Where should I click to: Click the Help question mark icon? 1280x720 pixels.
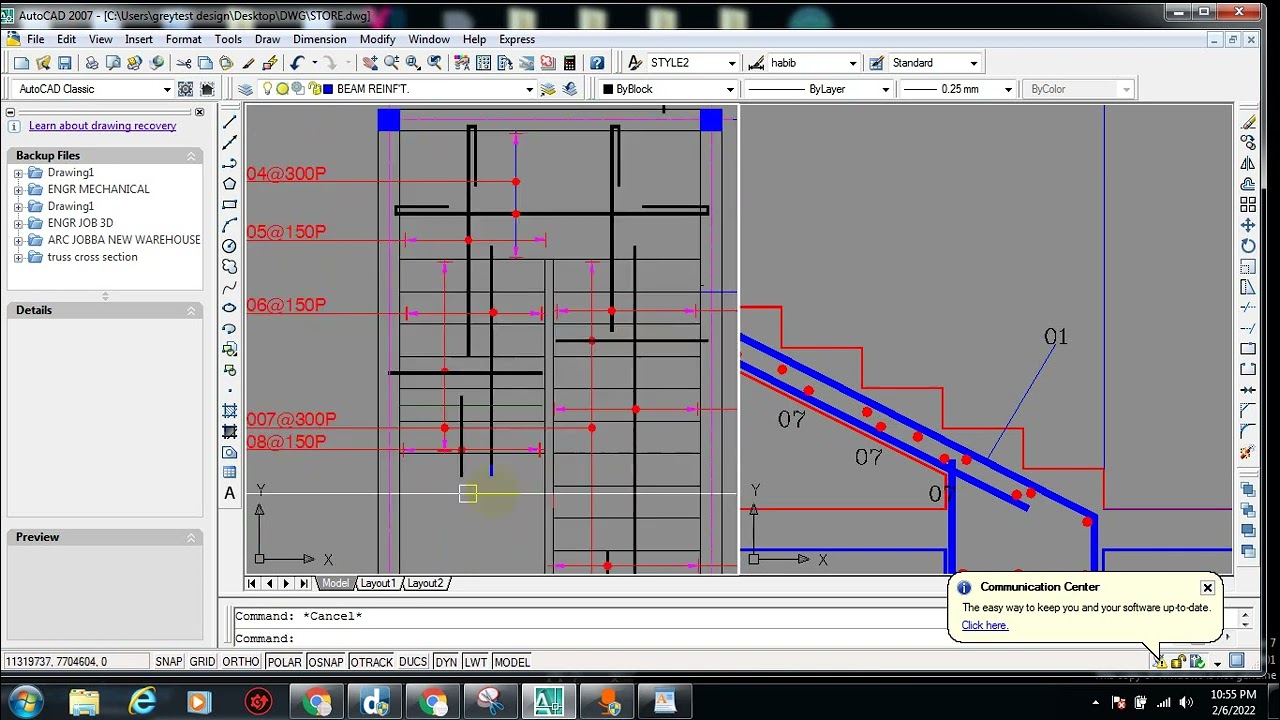pos(597,63)
